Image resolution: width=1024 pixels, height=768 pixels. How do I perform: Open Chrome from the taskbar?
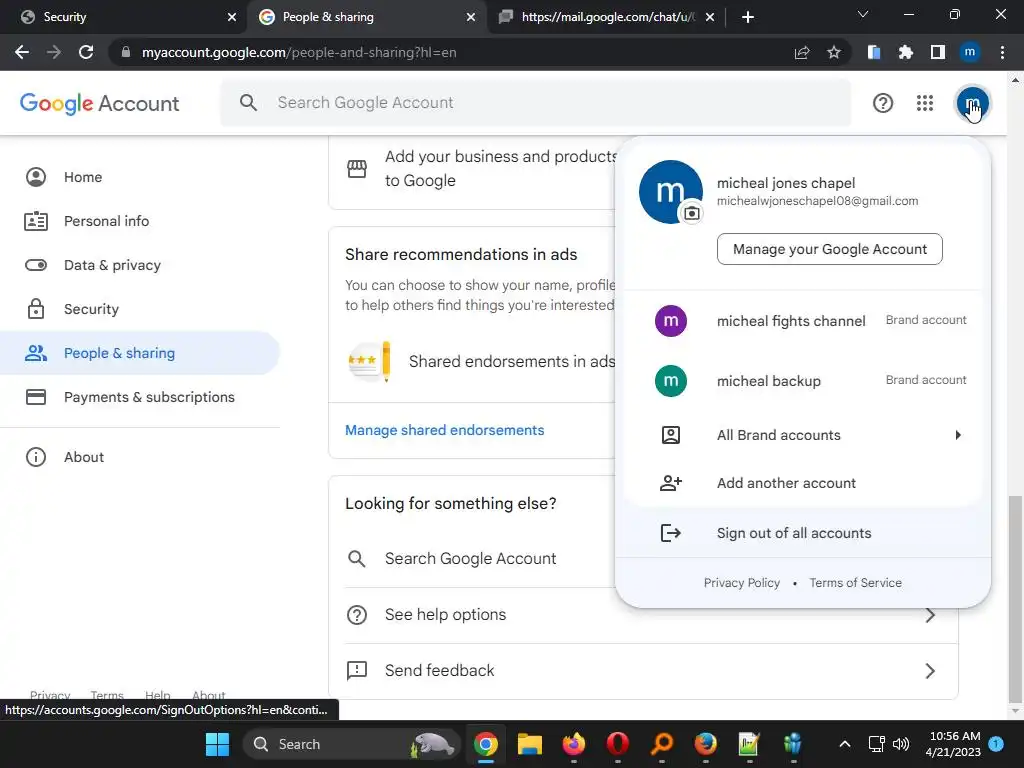point(485,744)
